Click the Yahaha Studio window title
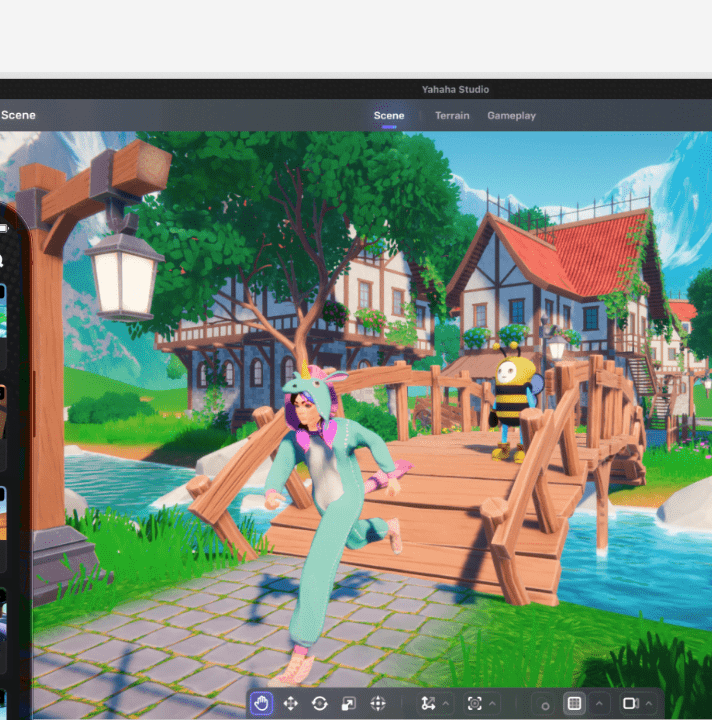712x720 pixels. pos(455,90)
